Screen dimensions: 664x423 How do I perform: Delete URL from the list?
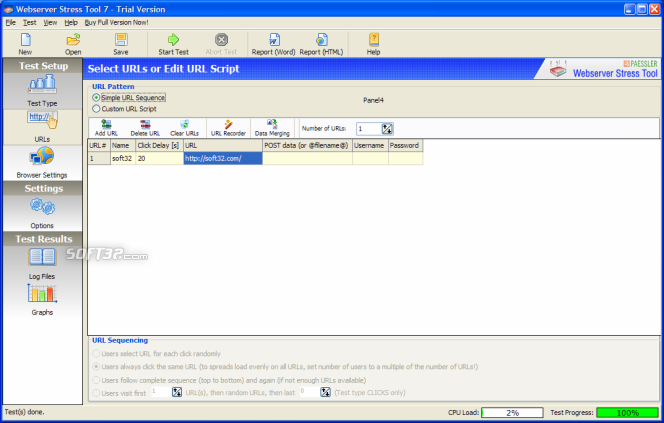(x=145, y=128)
